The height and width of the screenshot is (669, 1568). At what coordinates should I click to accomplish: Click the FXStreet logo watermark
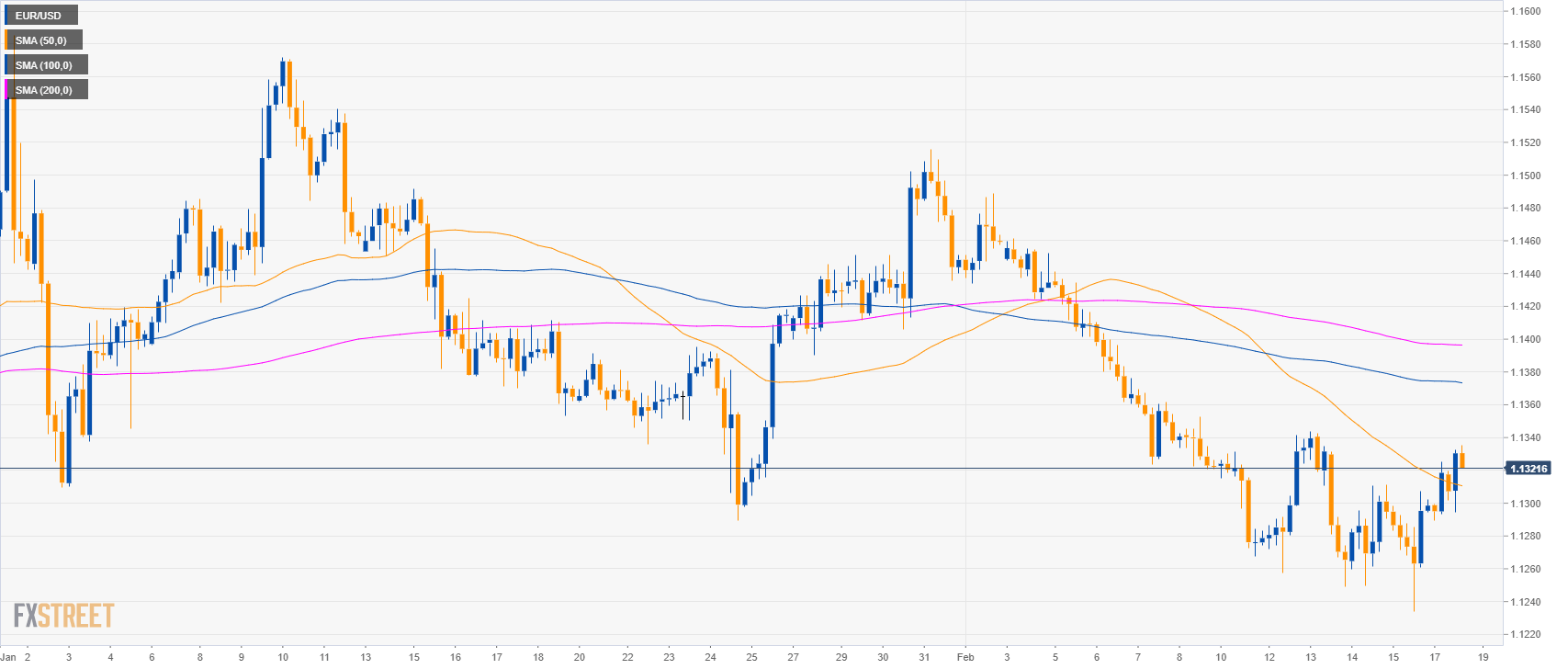point(63,615)
